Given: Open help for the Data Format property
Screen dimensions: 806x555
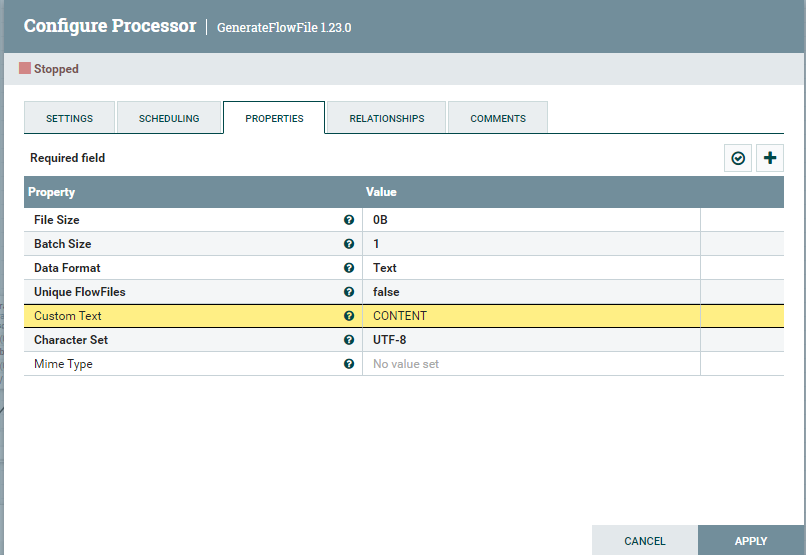Looking at the screenshot, I should pyautogui.click(x=349, y=268).
